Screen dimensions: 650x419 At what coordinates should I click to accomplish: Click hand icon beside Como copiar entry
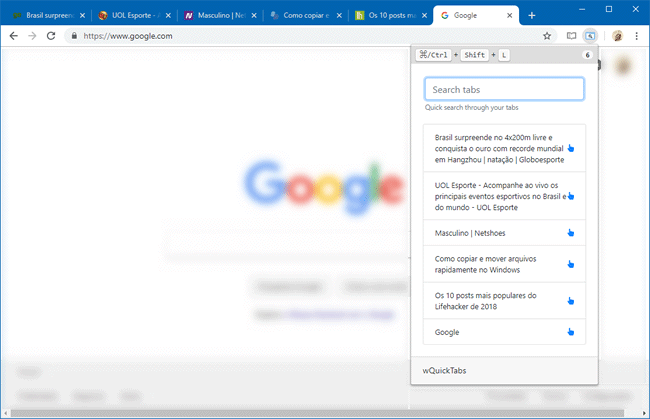click(571, 264)
